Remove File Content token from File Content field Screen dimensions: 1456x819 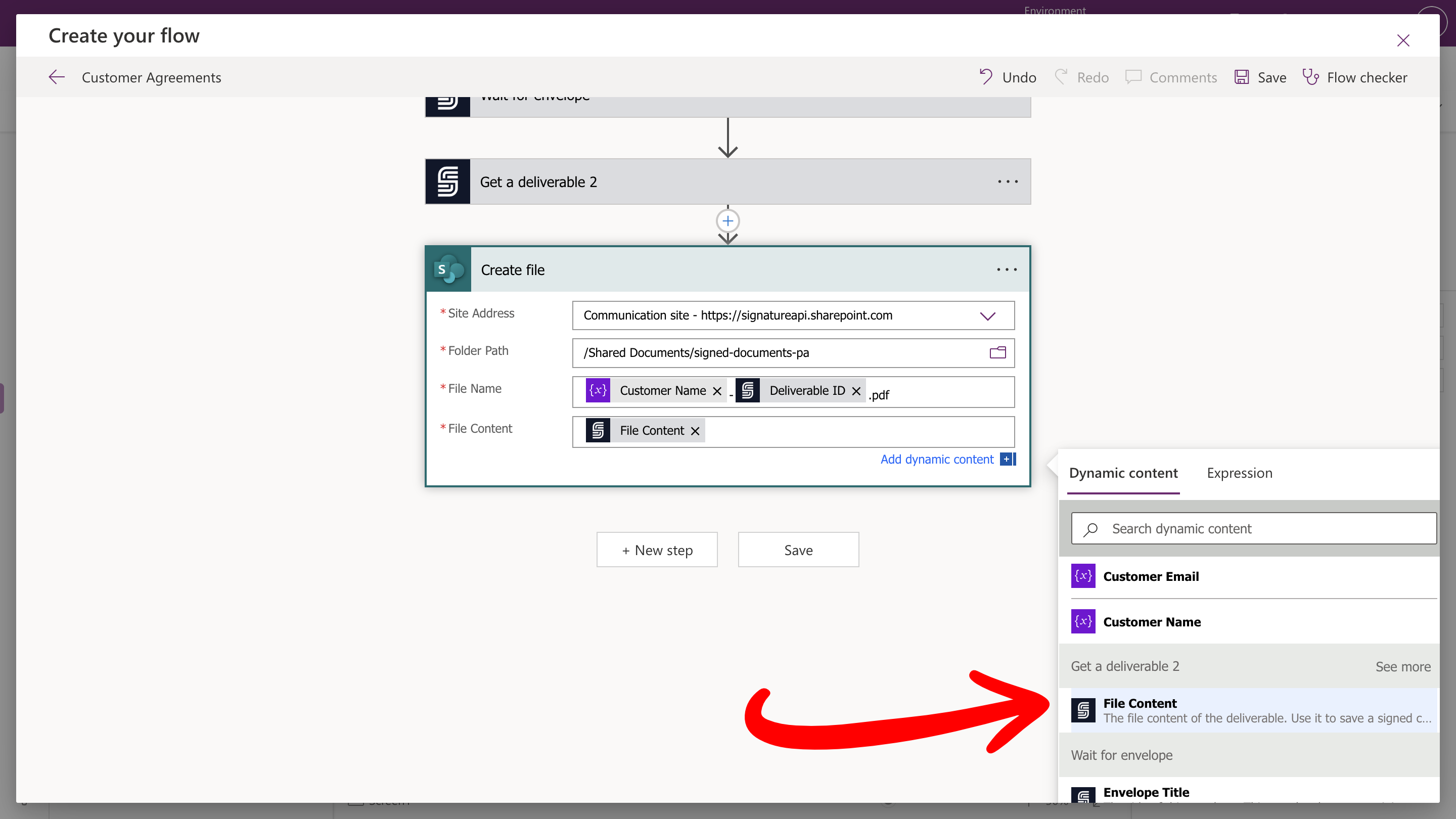click(695, 431)
